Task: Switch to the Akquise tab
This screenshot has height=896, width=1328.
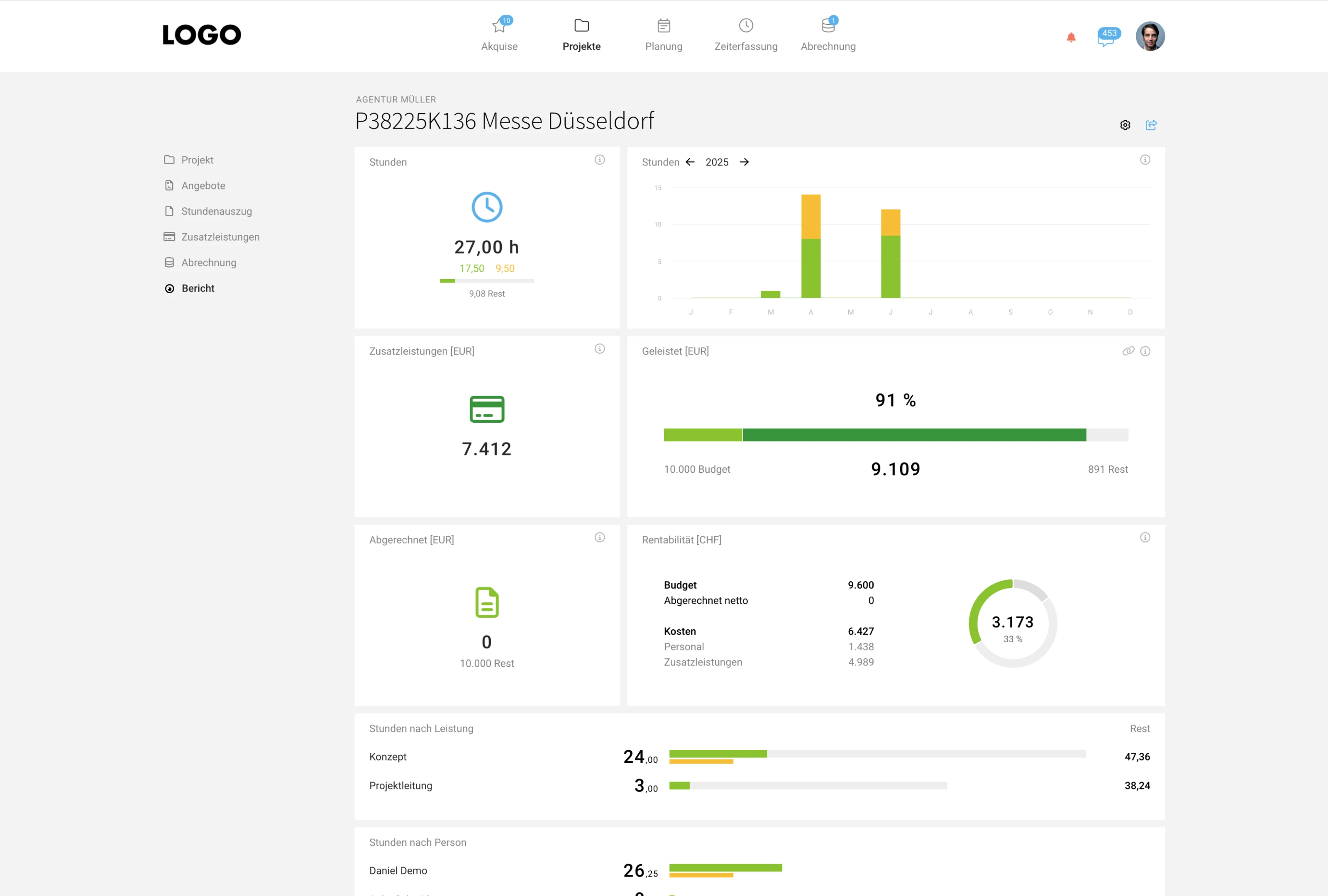Action: point(499,35)
